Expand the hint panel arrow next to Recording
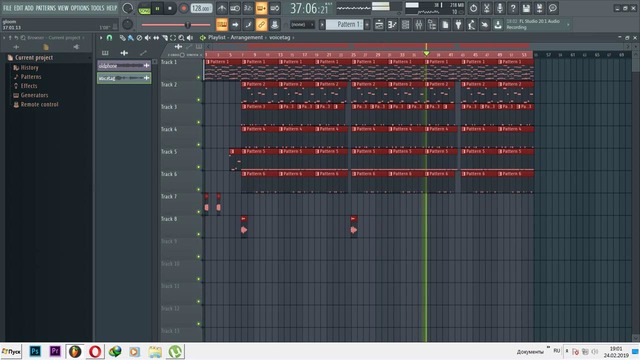 click(568, 24)
